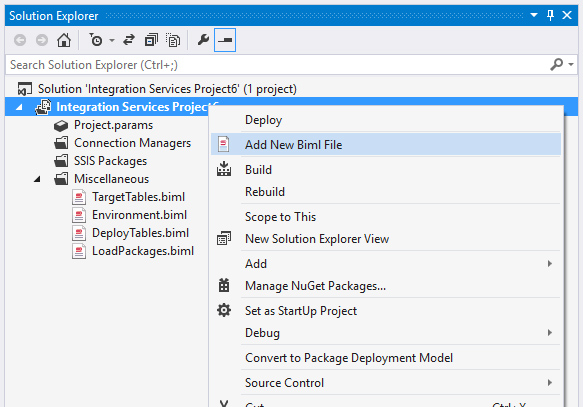Click the Pending Changes Filter clock icon
The height and width of the screenshot is (407, 583).
point(96,40)
